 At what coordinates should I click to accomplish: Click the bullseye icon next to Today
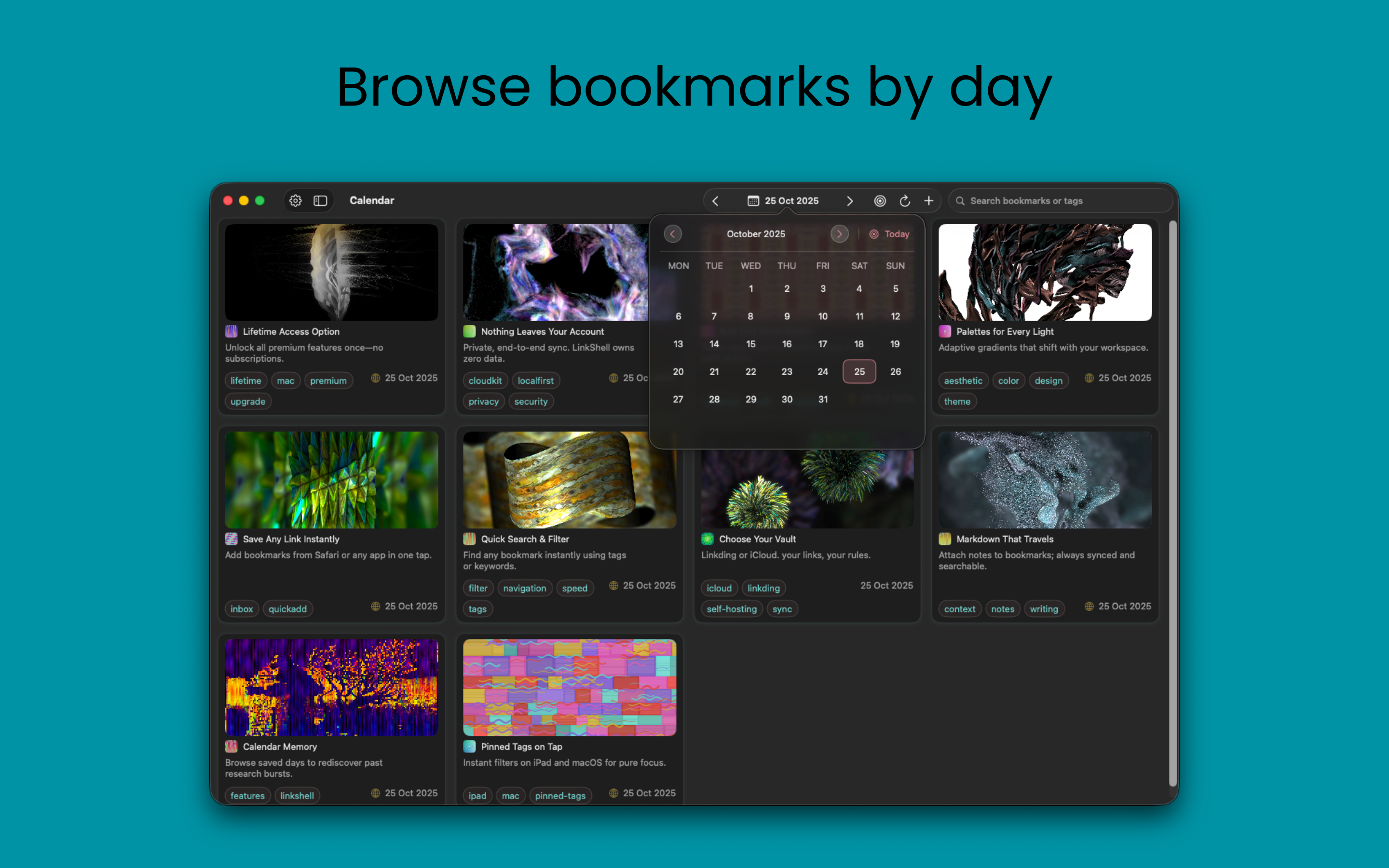(x=874, y=234)
